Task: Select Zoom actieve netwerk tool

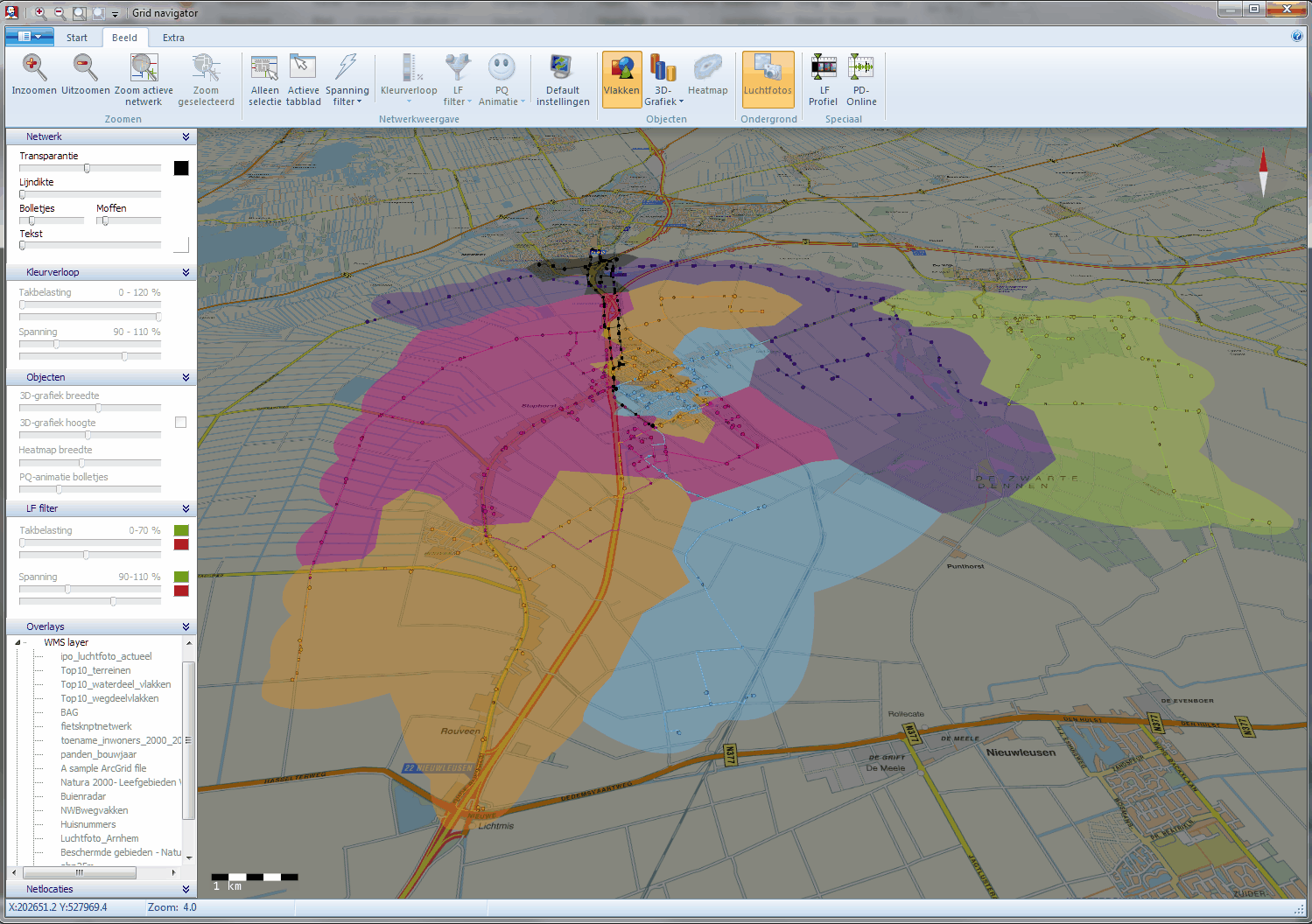Action: [144, 68]
